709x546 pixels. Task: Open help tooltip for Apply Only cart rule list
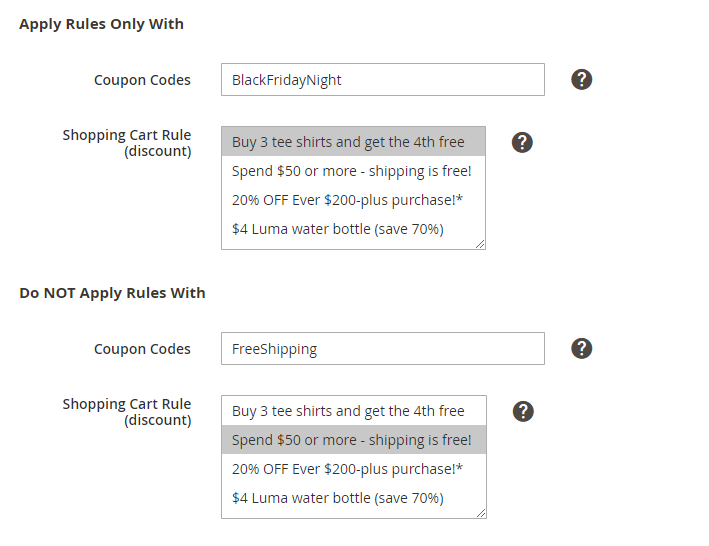pyautogui.click(x=522, y=142)
